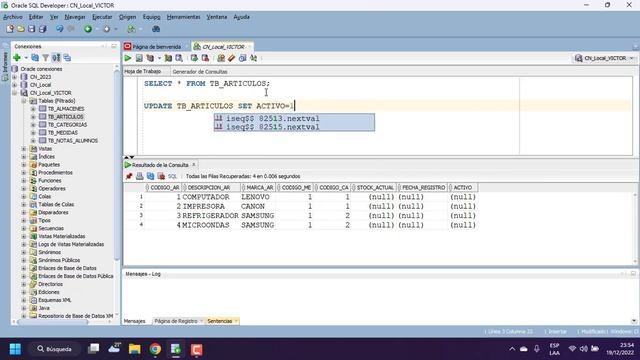Click the Save All icon in main toolbar

tap(42, 29)
